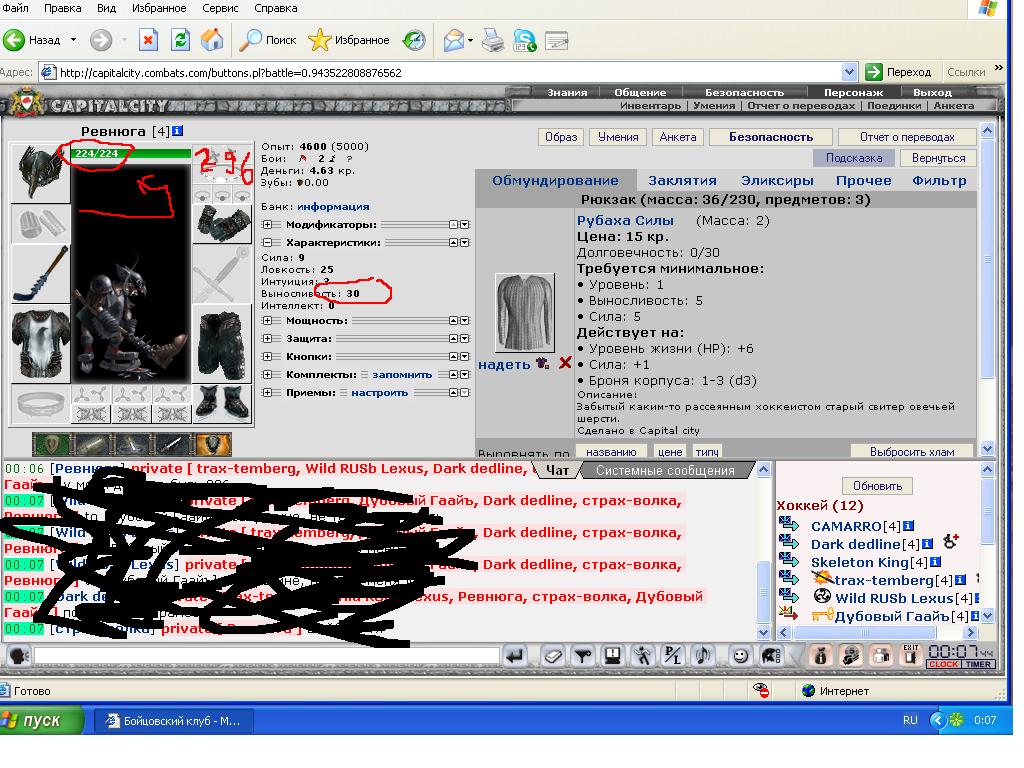The width and height of the screenshot is (1024, 768).
Task: Open the Избранное menu in menu bar
Action: tap(159, 8)
